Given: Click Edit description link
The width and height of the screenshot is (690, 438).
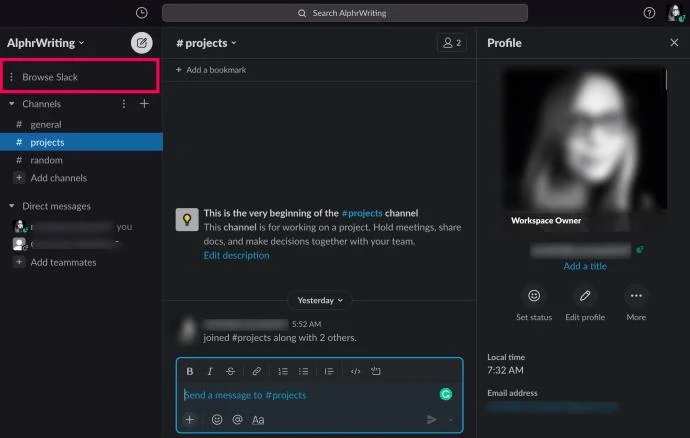Looking at the screenshot, I should [x=236, y=255].
